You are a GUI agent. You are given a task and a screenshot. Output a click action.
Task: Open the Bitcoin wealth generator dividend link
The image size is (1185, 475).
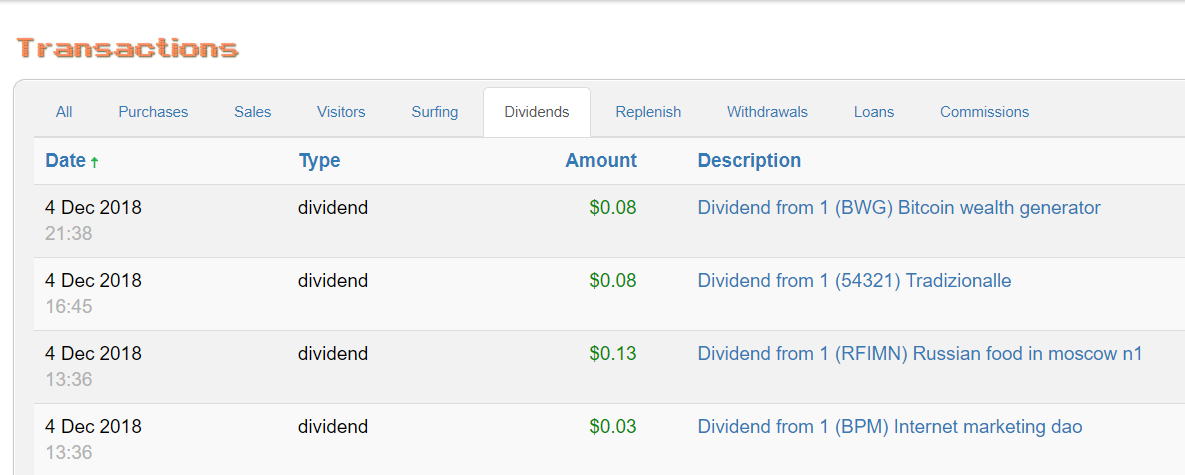pyautogui.click(x=899, y=208)
